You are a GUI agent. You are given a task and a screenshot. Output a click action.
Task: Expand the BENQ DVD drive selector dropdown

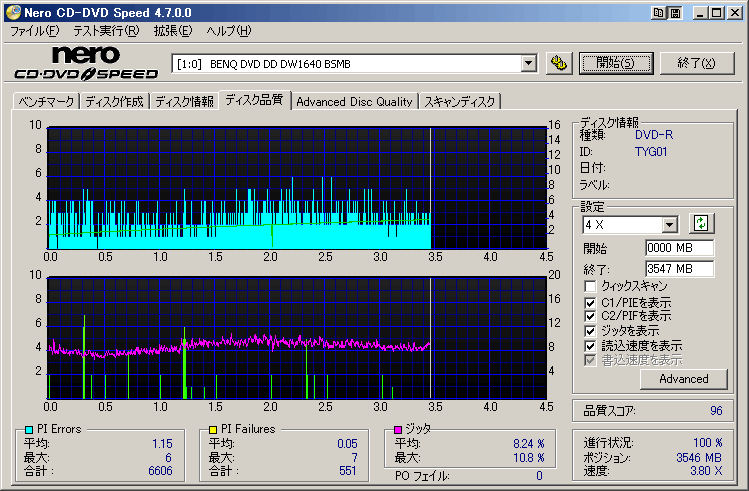(528, 64)
